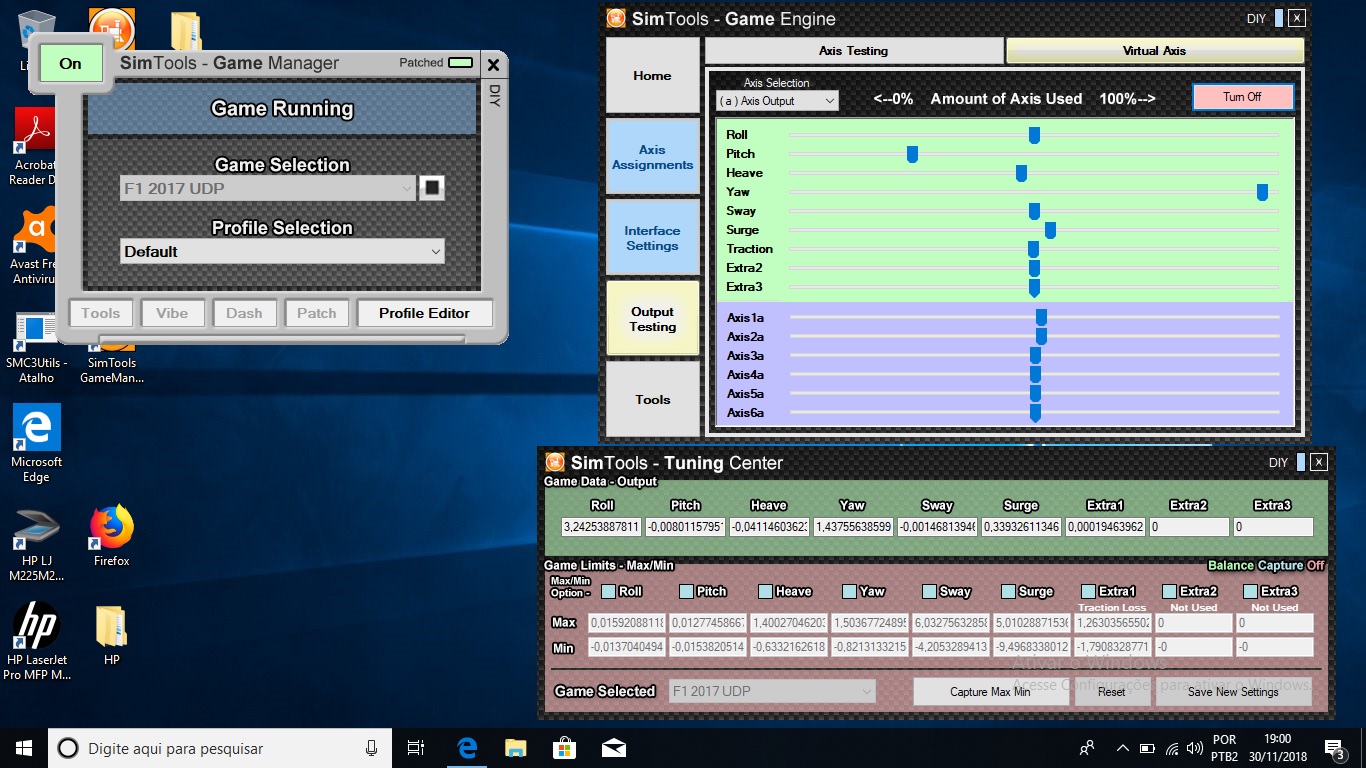Click Save New Settings button

click(1233, 691)
